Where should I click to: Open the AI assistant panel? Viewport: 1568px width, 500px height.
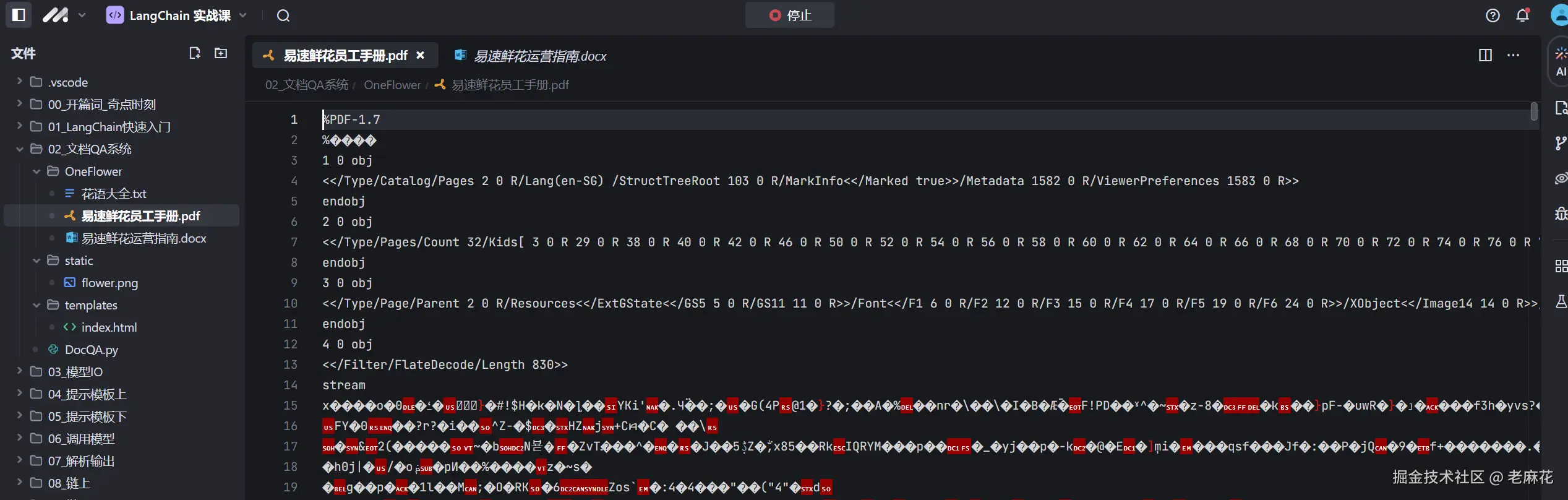(1560, 61)
